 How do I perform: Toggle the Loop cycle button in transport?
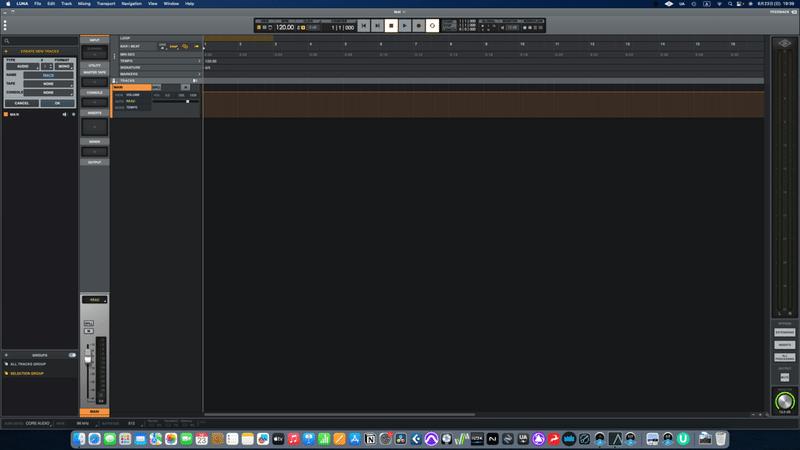pos(433,26)
